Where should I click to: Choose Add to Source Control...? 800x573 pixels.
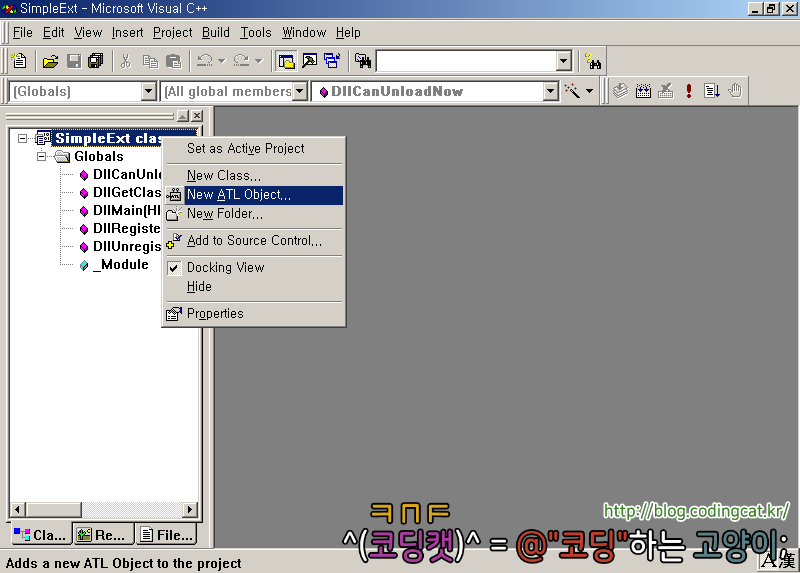coord(254,240)
